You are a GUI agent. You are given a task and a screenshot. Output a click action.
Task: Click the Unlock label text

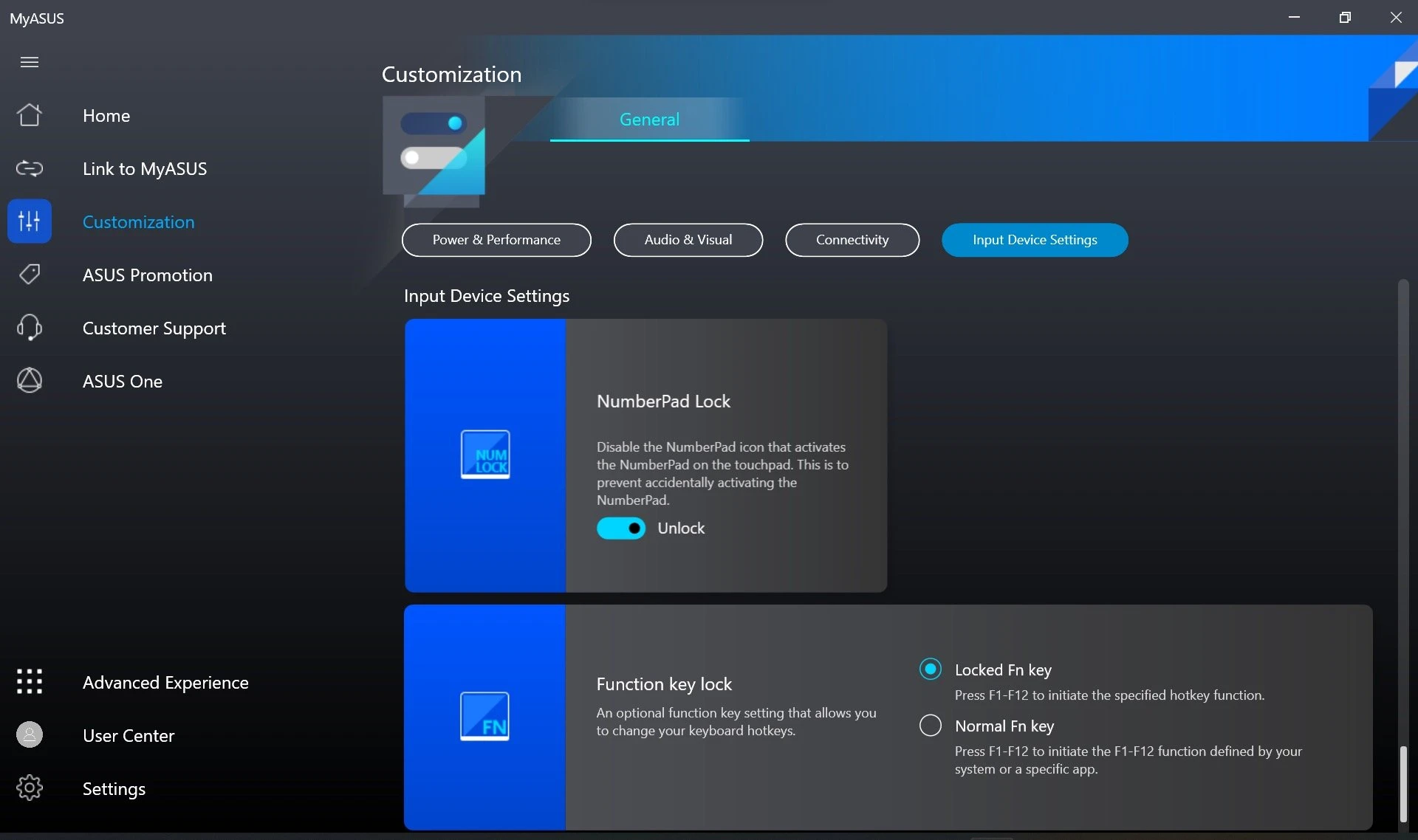coord(681,528)
